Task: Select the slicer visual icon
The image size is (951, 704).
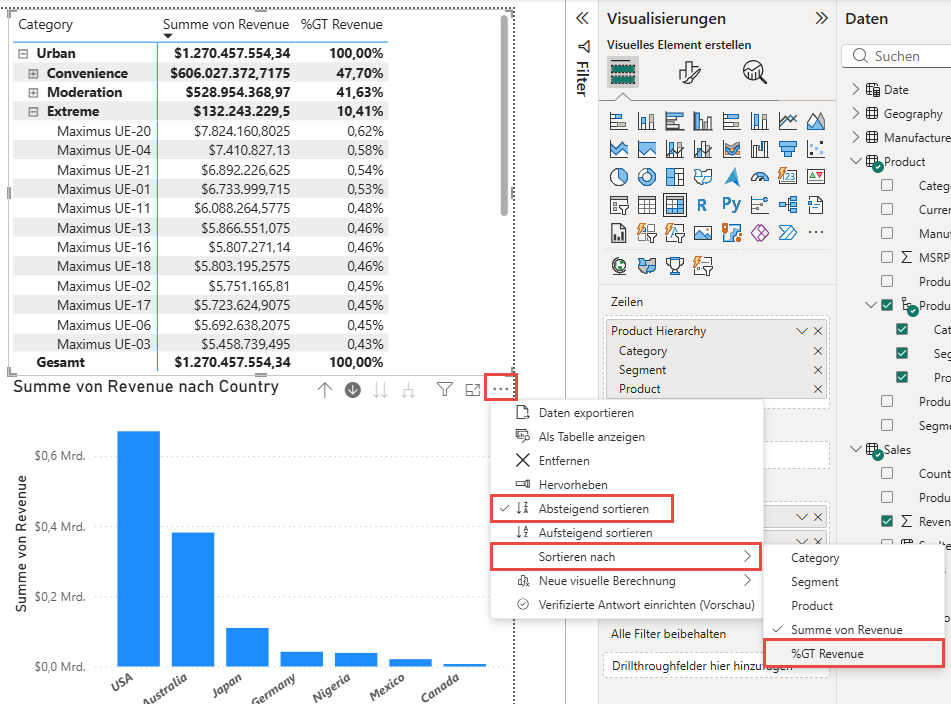Action: click(618, 206)
